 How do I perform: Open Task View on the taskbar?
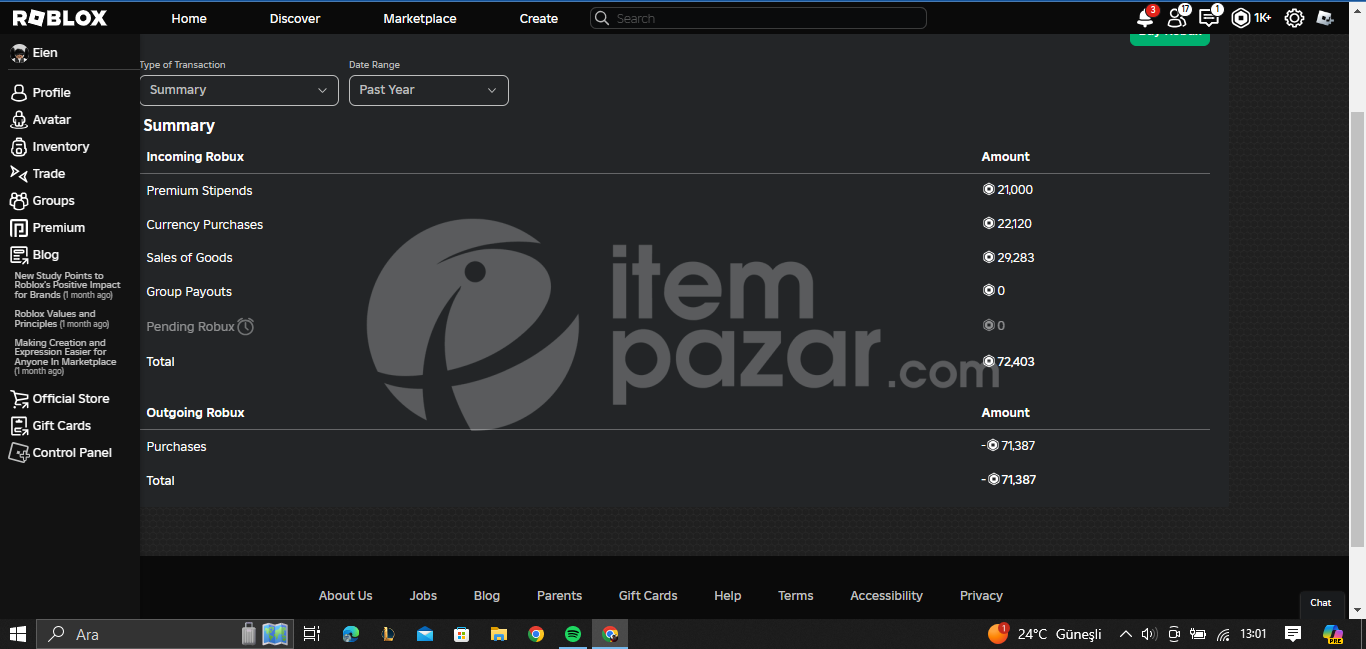[312, 634]
